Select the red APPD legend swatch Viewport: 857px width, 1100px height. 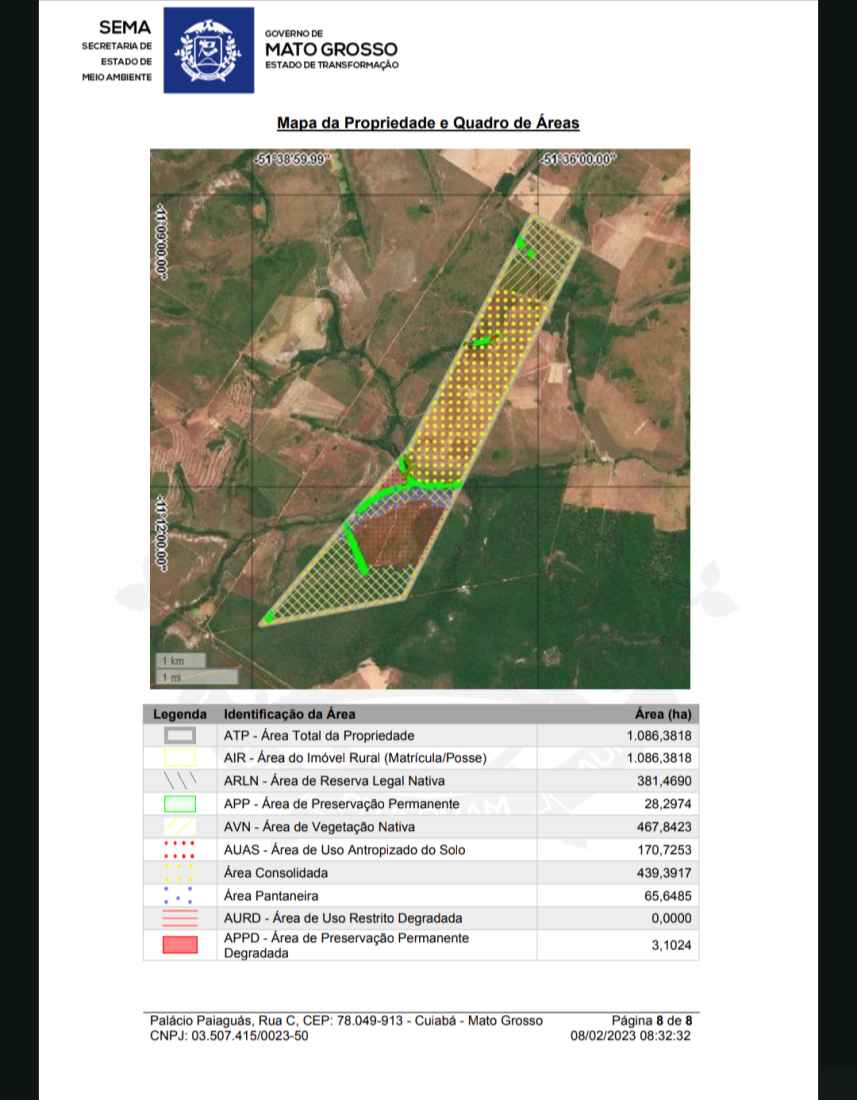point(180,945)
